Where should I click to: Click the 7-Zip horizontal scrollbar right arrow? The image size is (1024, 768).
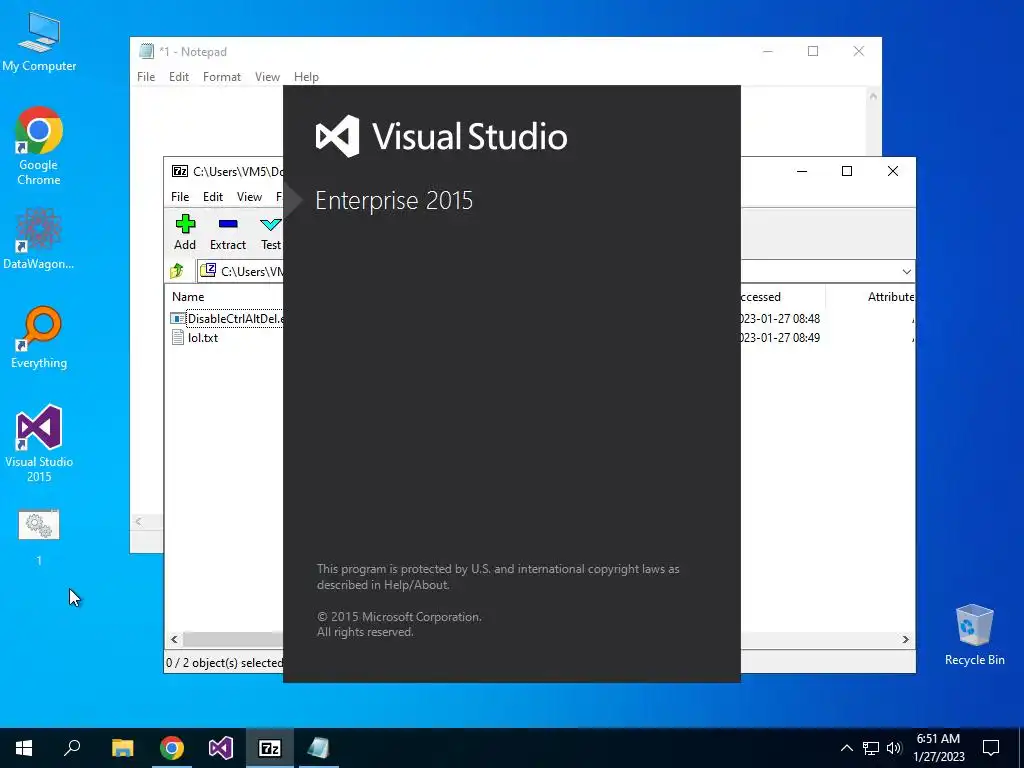click(x=906, y=639)
